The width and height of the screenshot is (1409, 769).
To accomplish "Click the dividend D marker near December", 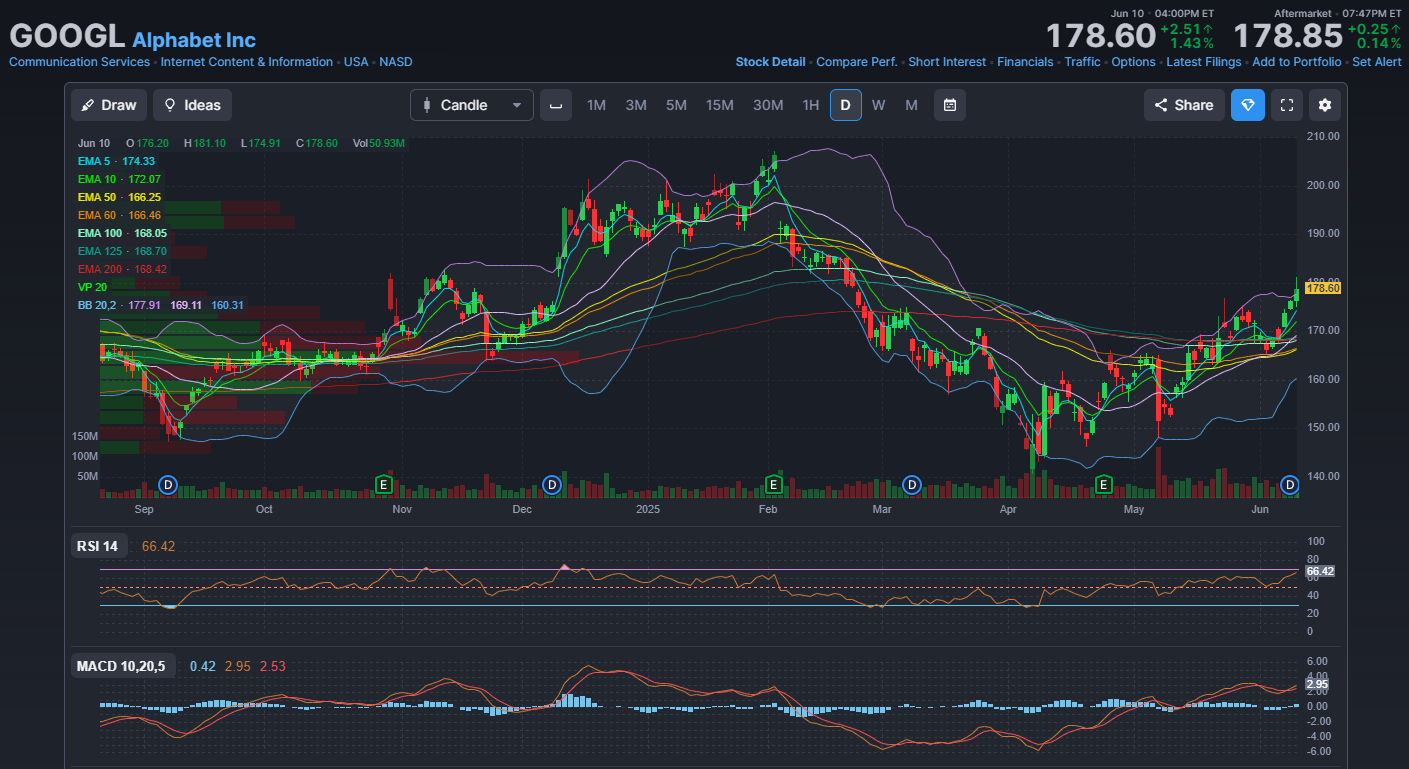I will click(x=551, y=485).
